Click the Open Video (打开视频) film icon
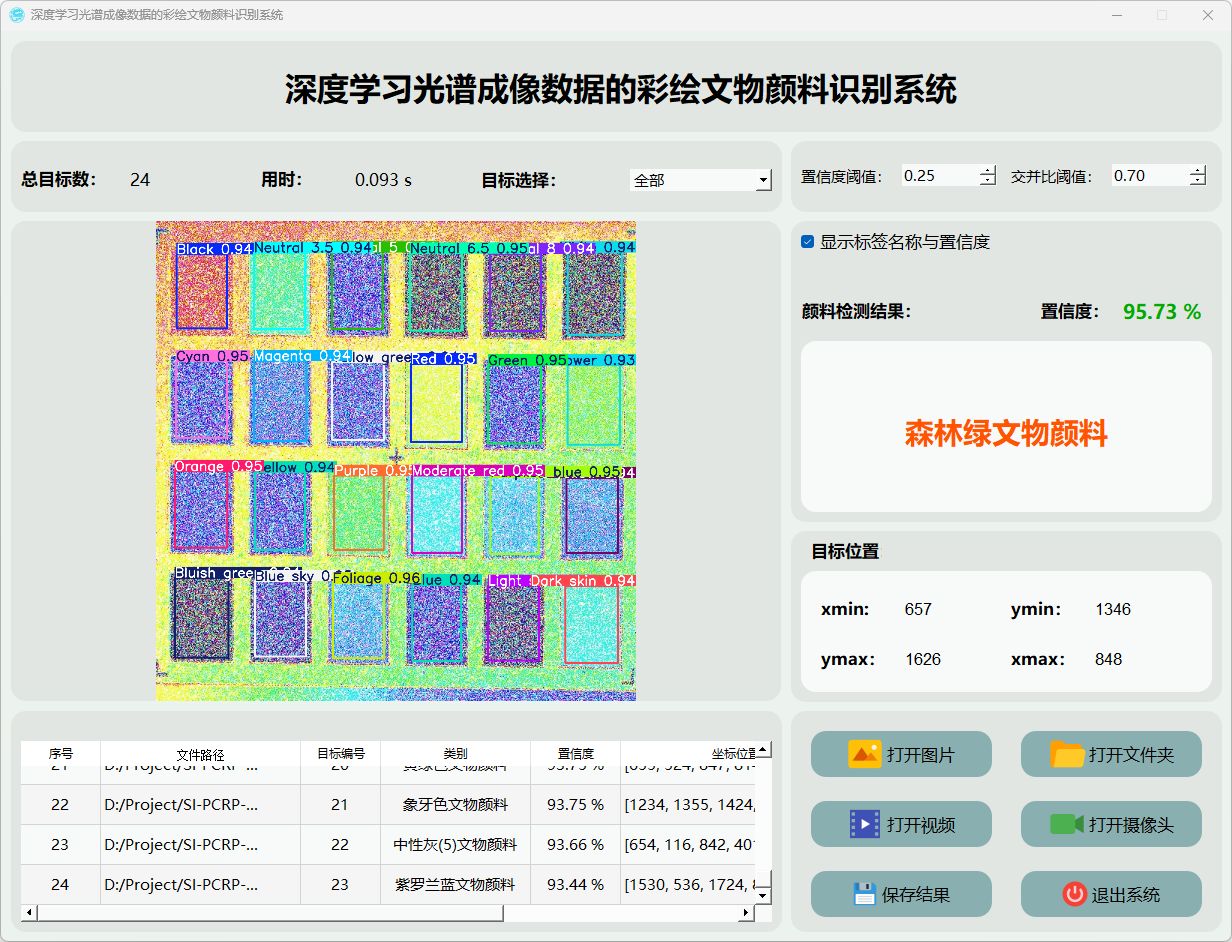The image size is (1232, 942). click(x=864, y=824)
